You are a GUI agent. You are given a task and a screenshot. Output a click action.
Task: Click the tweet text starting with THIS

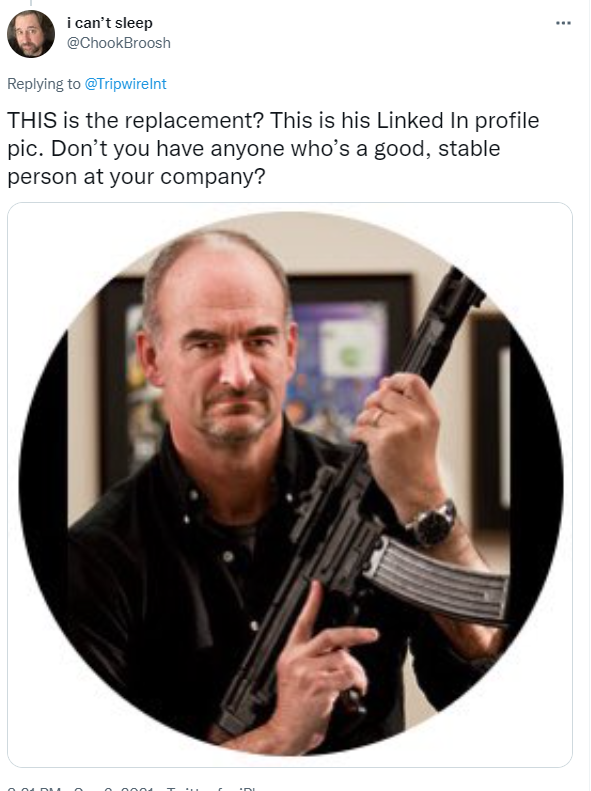(x=273, y=148)
